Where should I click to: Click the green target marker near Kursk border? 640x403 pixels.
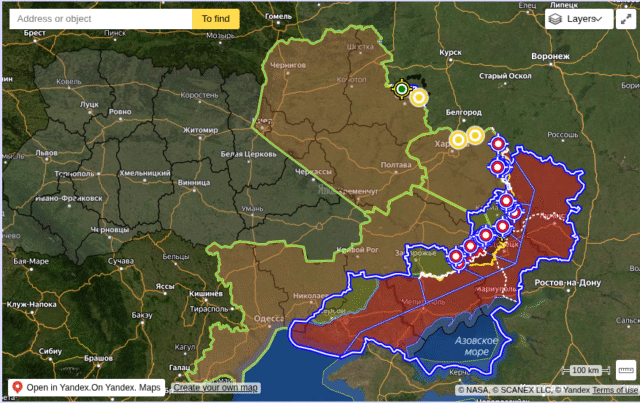pos(402,89)
